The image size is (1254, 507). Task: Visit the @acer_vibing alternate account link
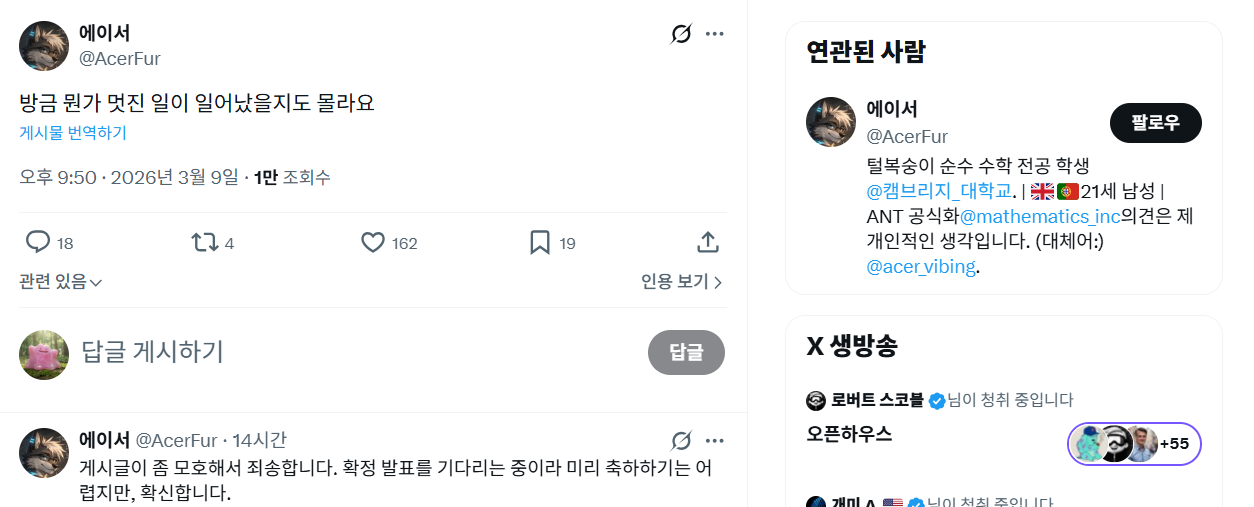[921, 267]
